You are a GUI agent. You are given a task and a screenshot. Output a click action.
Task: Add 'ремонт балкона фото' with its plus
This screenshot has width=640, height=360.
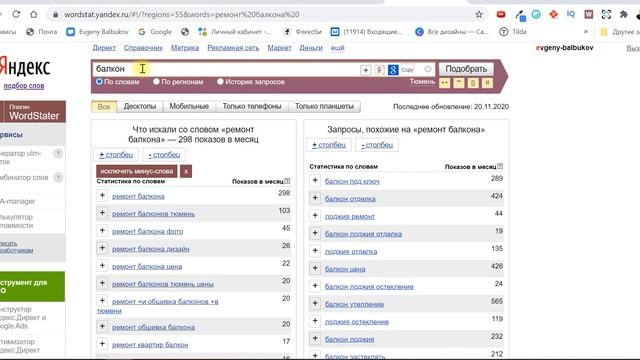(x=102, y=231)
